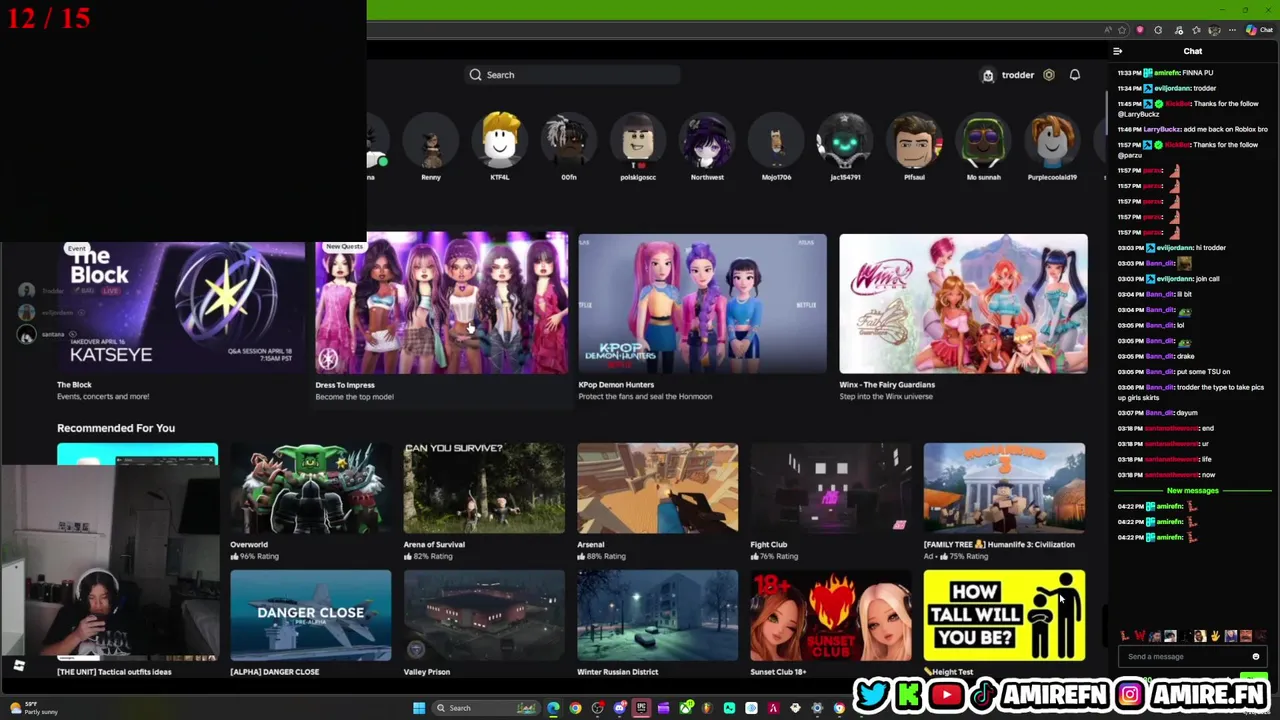Open browser Settings and more menu
1280x720 pixels.
[1234, 30]
